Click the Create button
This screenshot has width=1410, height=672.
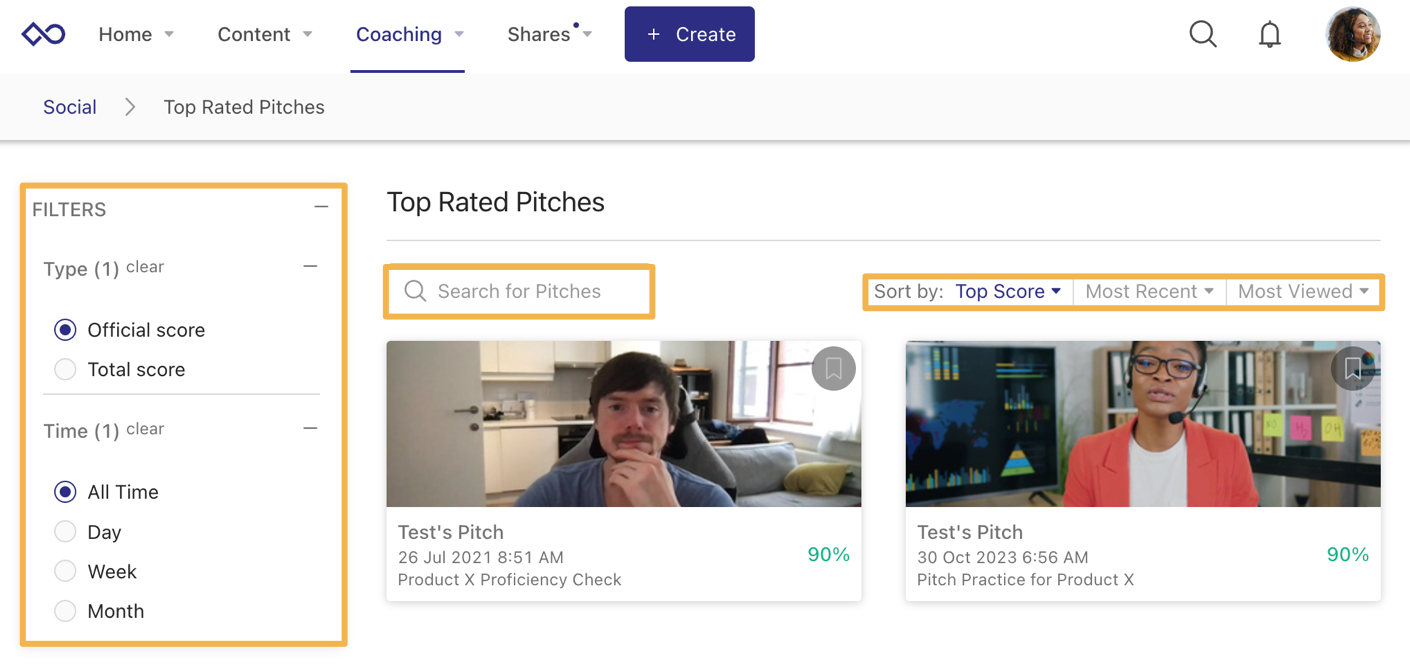click(689, 35)
